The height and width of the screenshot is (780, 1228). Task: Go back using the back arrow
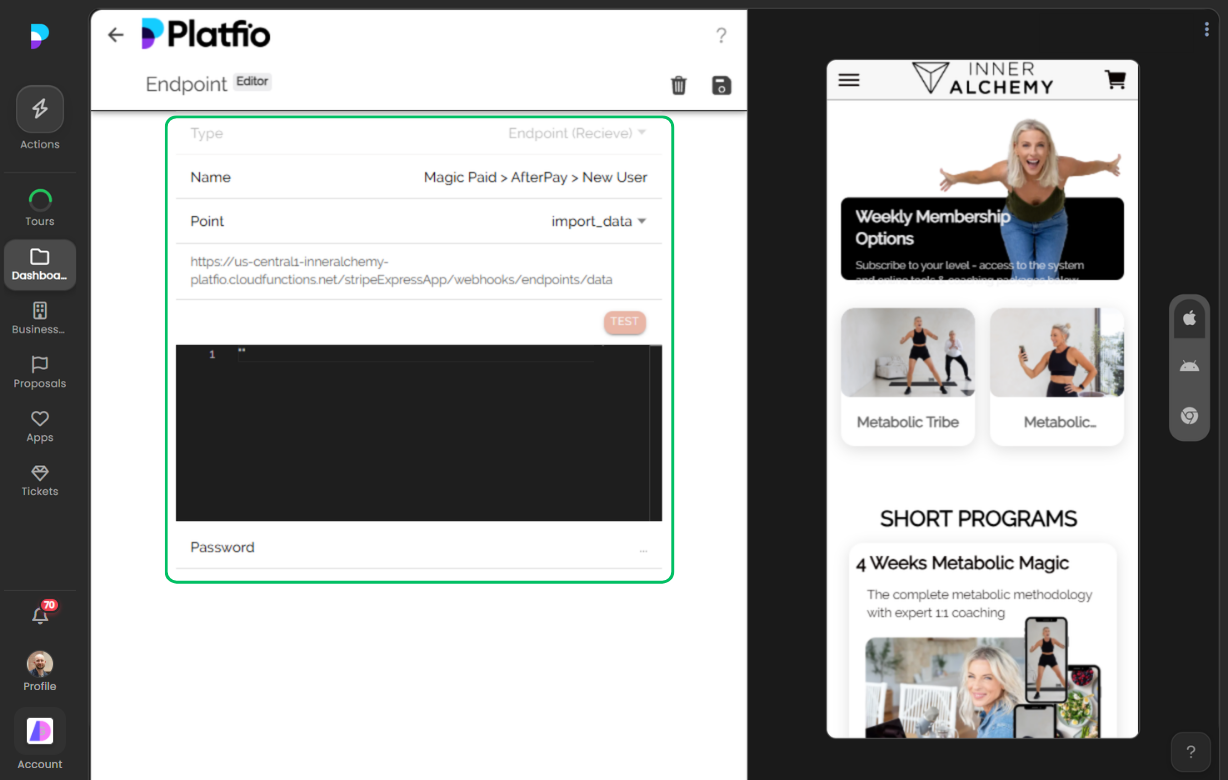(115, 34)
